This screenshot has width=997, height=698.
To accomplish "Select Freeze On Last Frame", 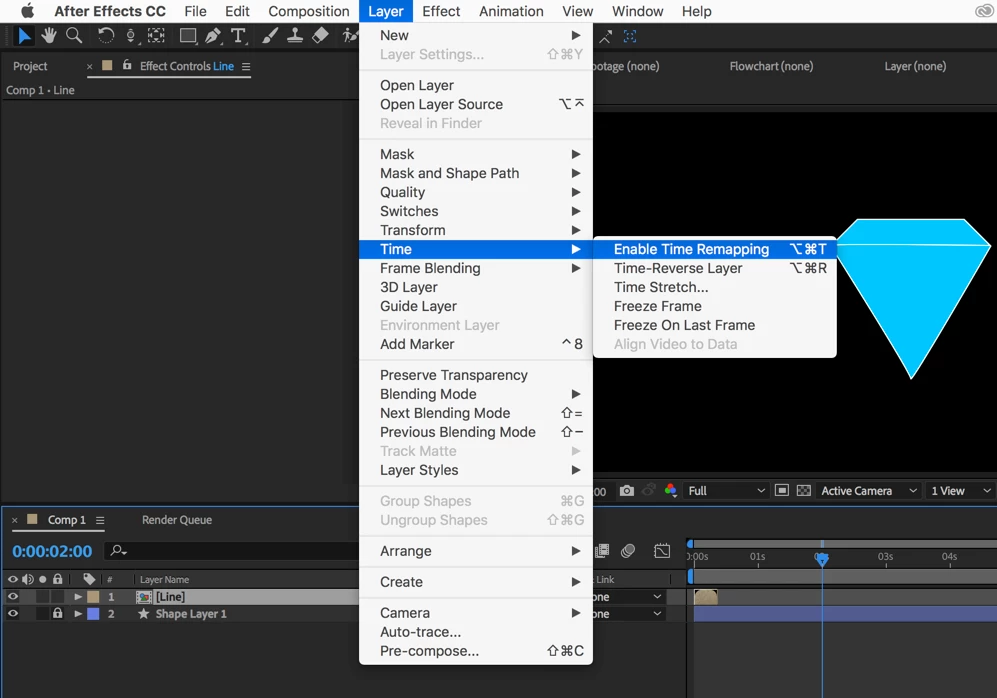I will 715,325.
